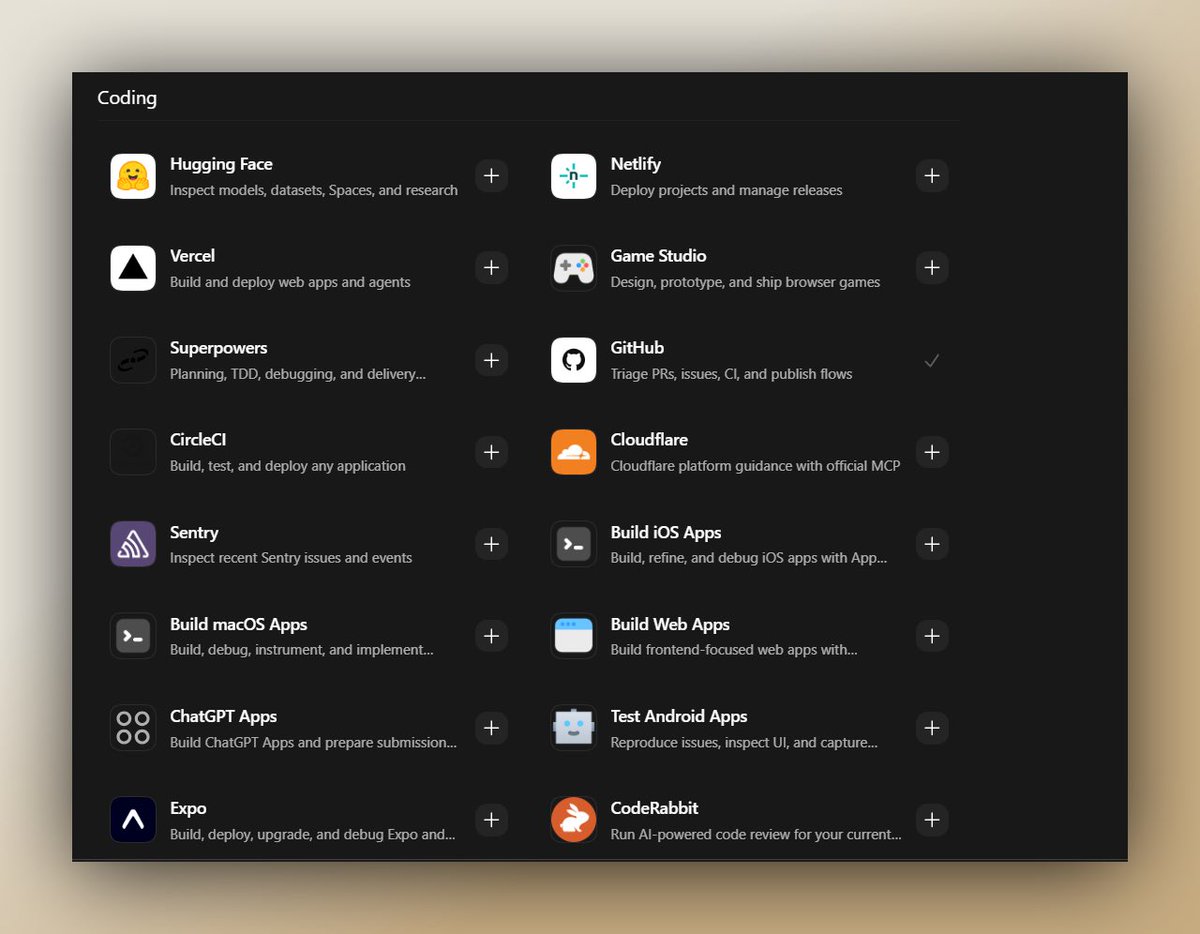Select the Build Web Apps browser icon
The height and width of the screenshot is (934, 1200).
pyautogui.click(x=574, y=636)
